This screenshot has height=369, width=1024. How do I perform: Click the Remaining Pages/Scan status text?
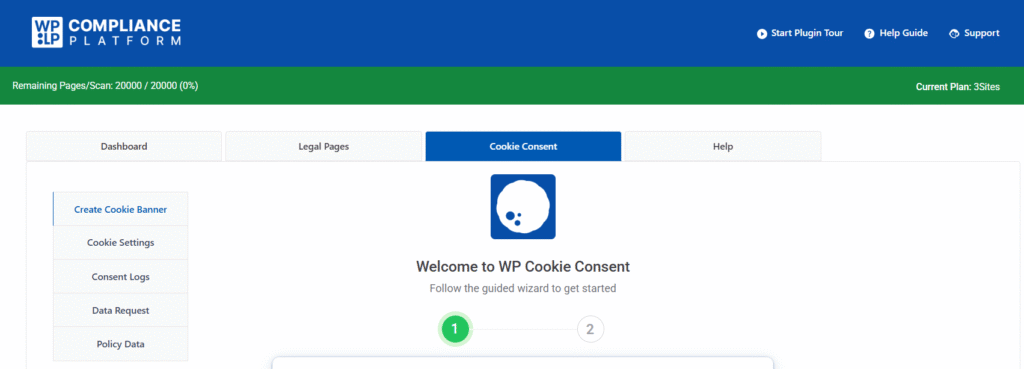pos(105,86)
